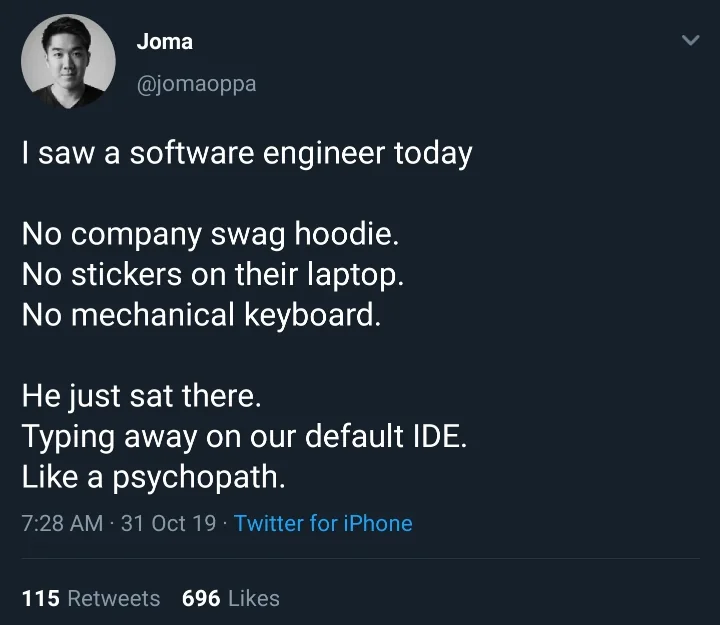
Task: Click the 'He just sat there.' line
Action: pyautogui.click(x=141, y=396)
